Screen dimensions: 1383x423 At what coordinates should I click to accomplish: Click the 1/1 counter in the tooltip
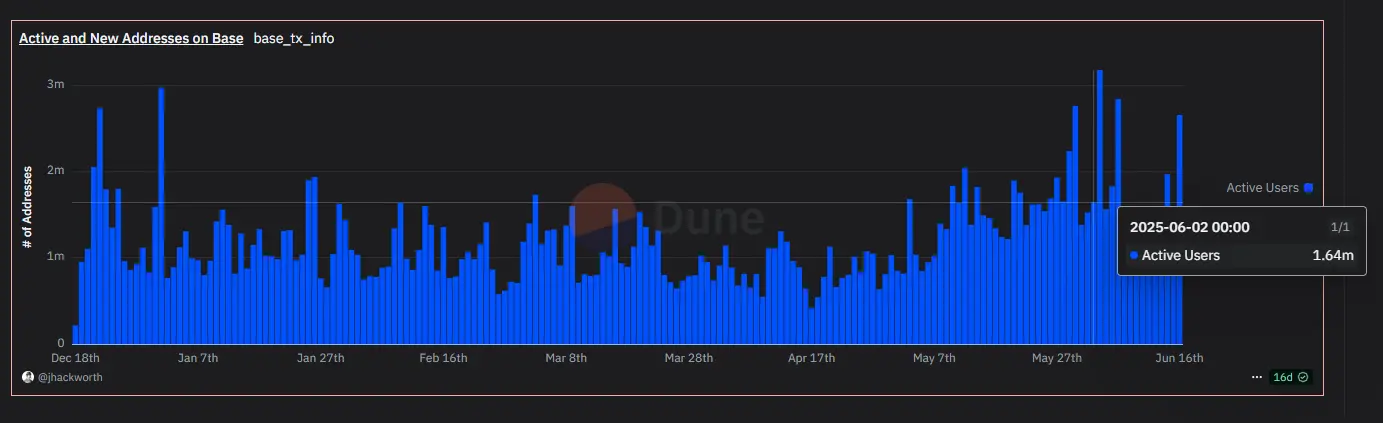pos(1340,227)
